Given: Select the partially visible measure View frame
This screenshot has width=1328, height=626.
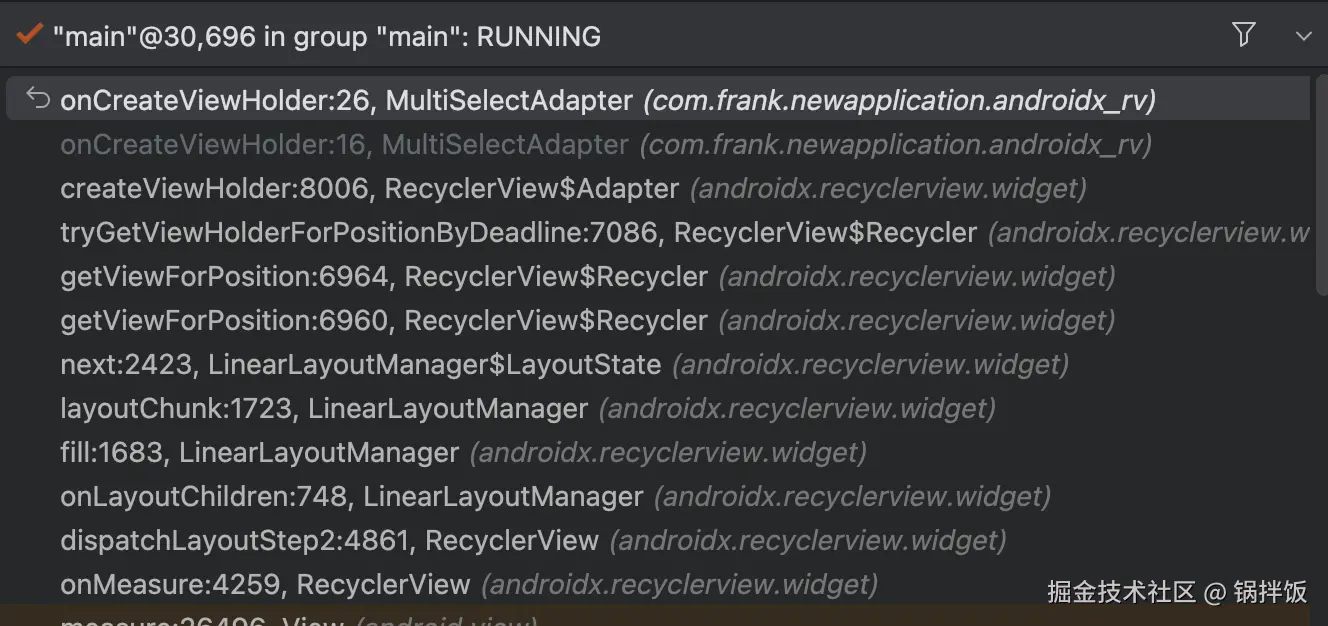Looking at the screenshot, I should 200,620.
